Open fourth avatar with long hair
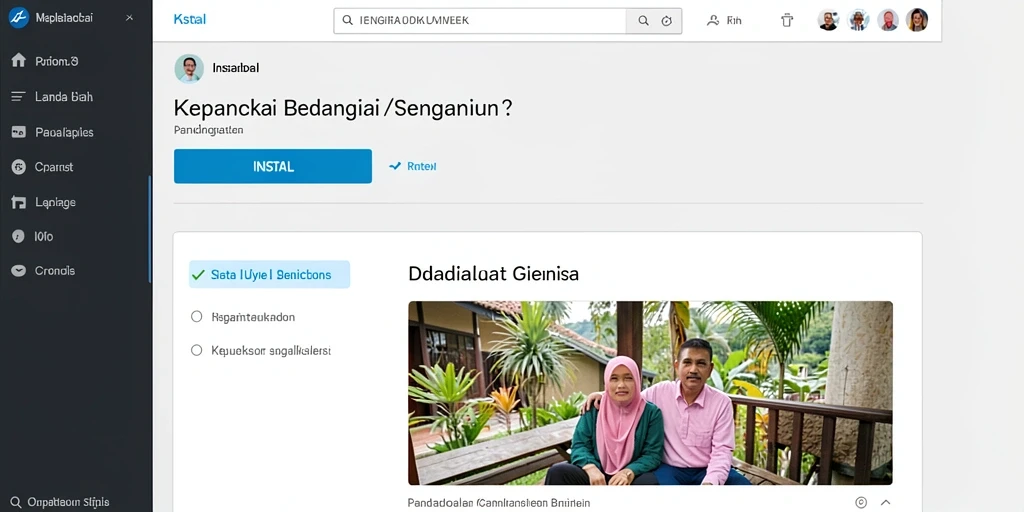Screen dimensions: 1024x512 [x=917, y=20]
